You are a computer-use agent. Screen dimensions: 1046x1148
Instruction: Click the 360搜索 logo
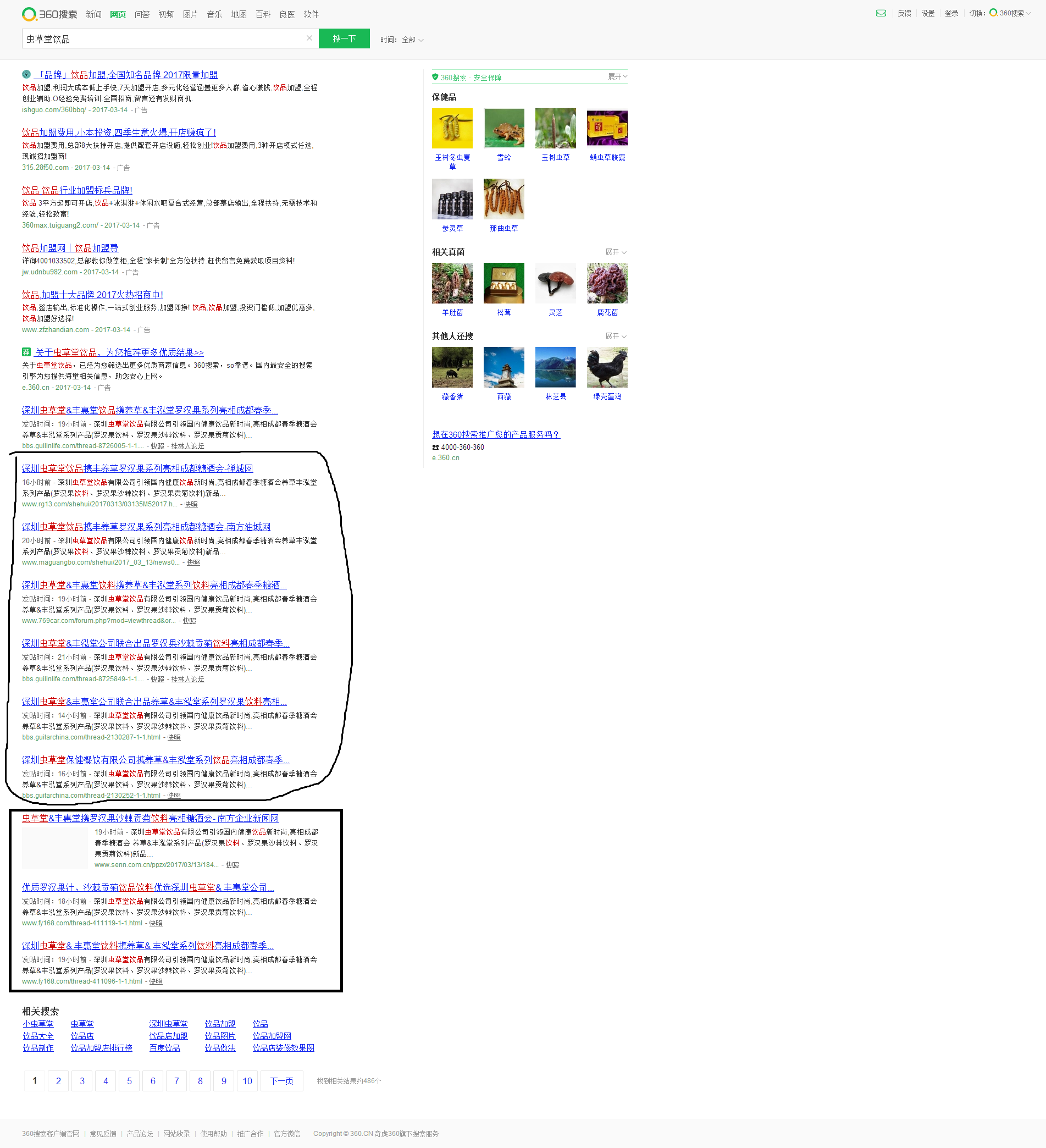click(x=49, y=14)
